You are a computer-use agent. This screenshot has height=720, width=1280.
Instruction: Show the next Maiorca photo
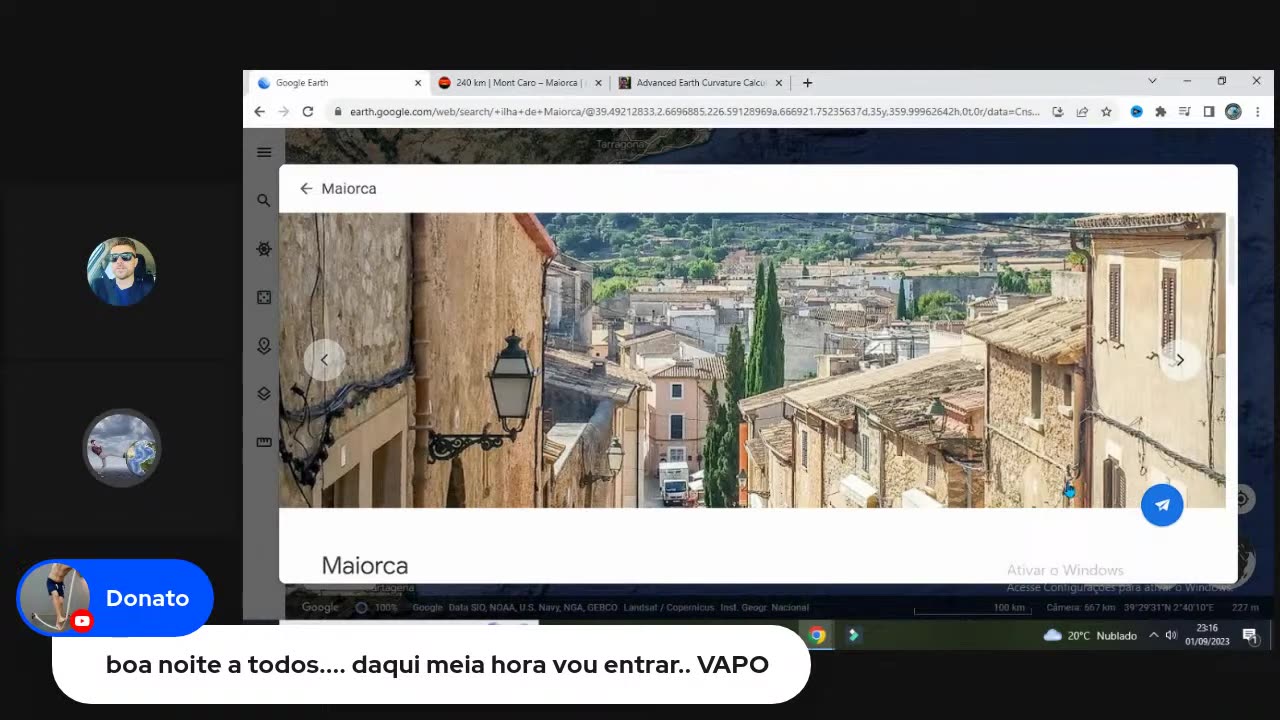tap(1180, 360)
